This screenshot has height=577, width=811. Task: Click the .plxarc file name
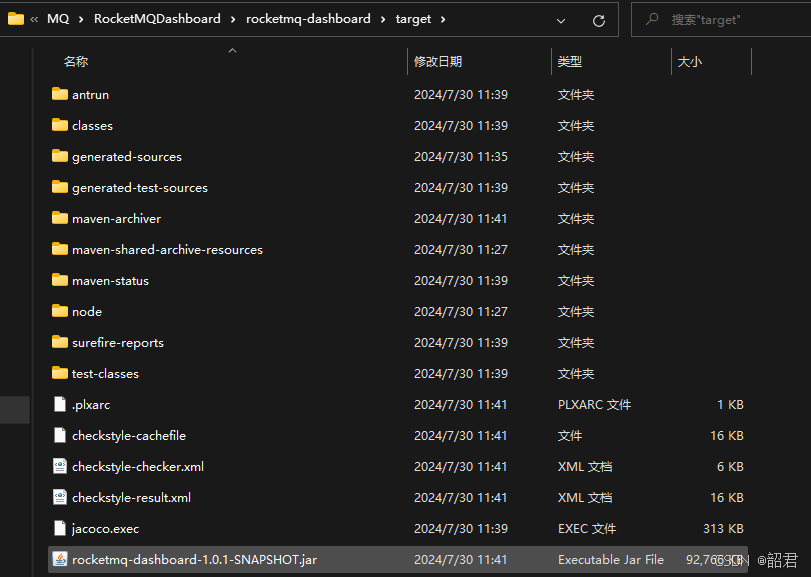[x=91, y=405]
